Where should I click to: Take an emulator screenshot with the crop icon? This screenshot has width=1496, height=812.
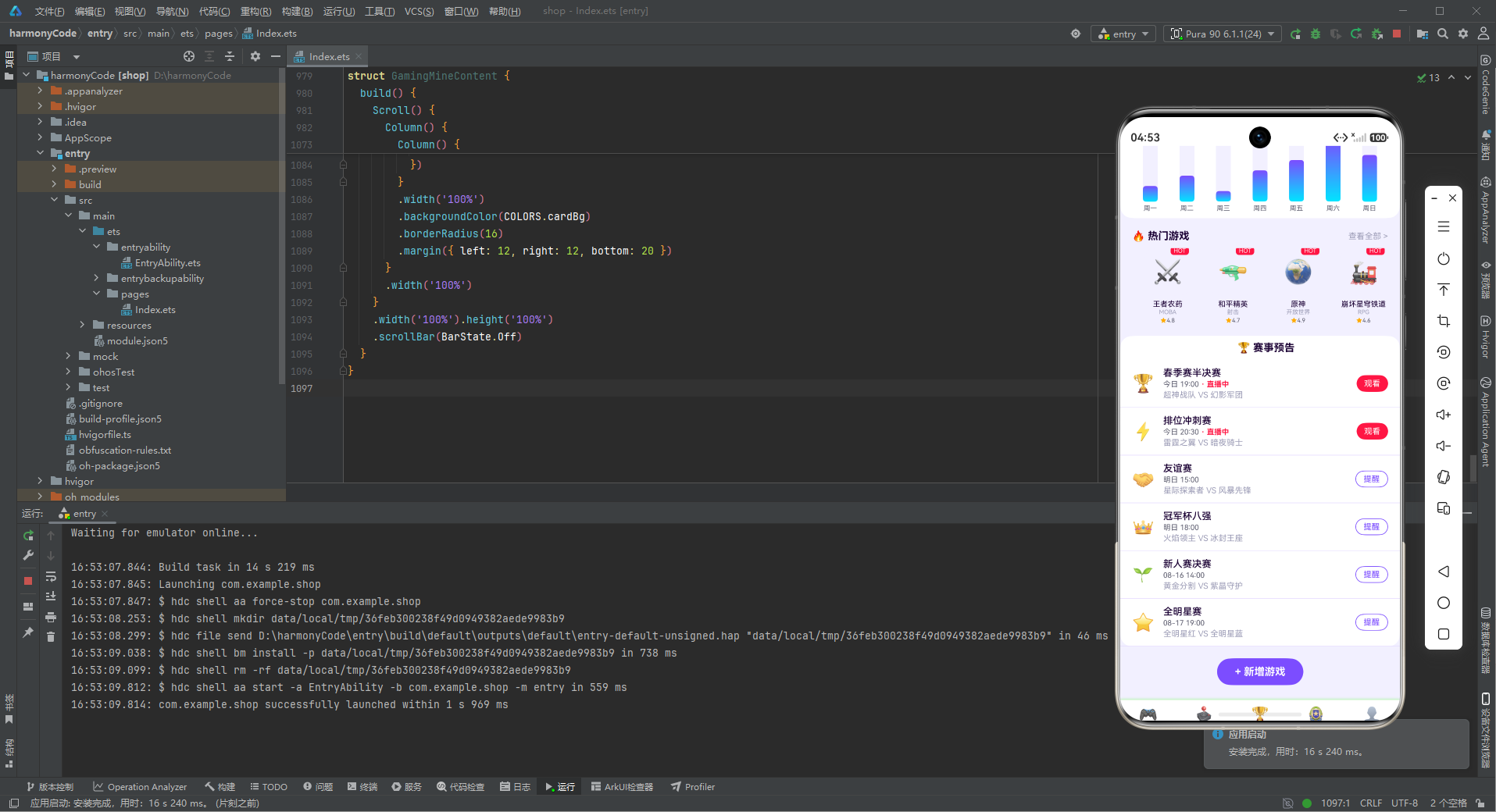tap(1444, 321)
